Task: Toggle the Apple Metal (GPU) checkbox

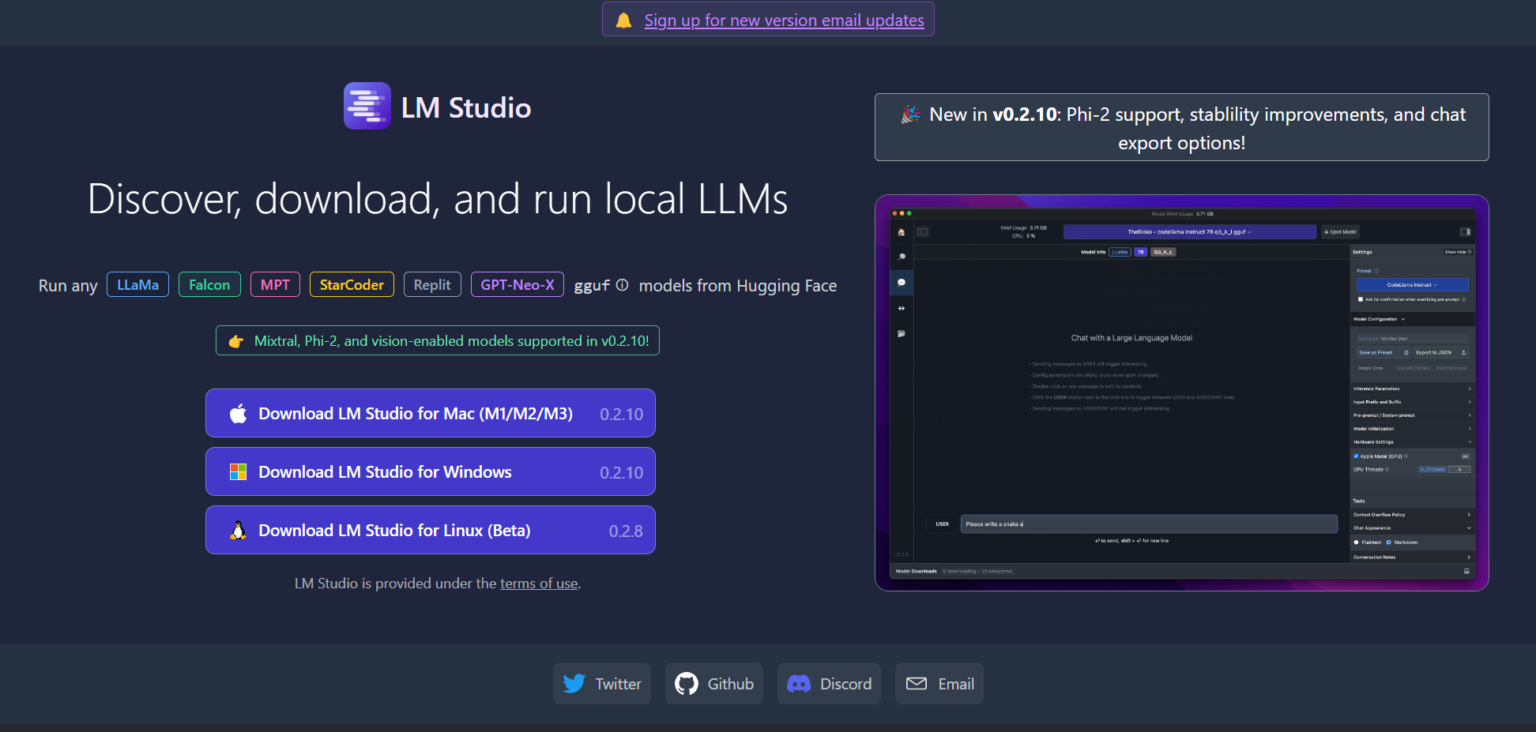Action: [x=1356, y=456]
